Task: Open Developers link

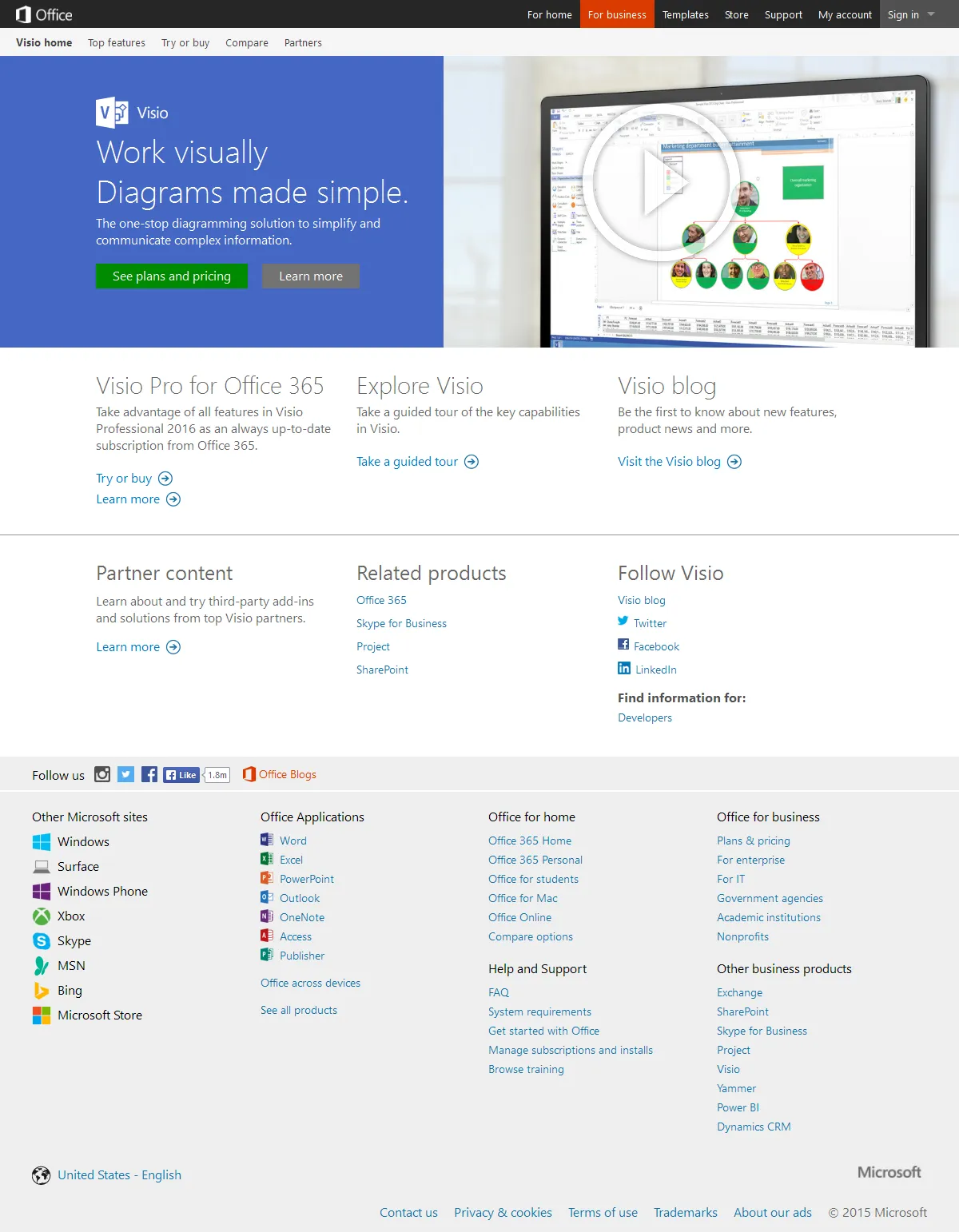Action: (x=645, y=717)
